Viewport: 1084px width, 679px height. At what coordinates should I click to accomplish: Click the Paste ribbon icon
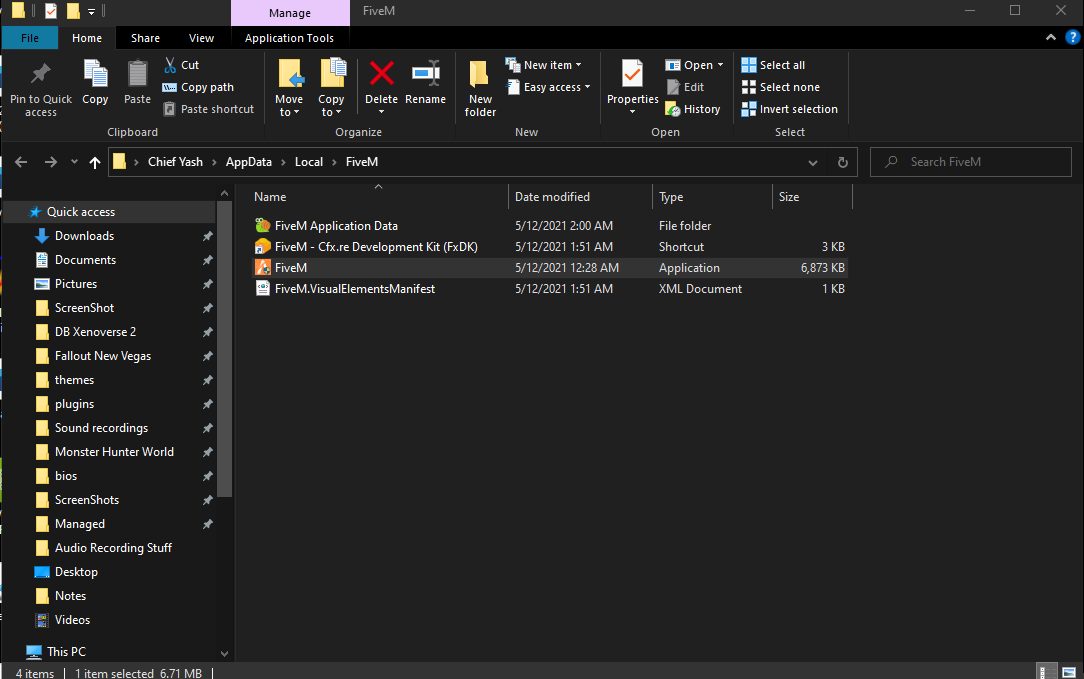click(137, 74)
